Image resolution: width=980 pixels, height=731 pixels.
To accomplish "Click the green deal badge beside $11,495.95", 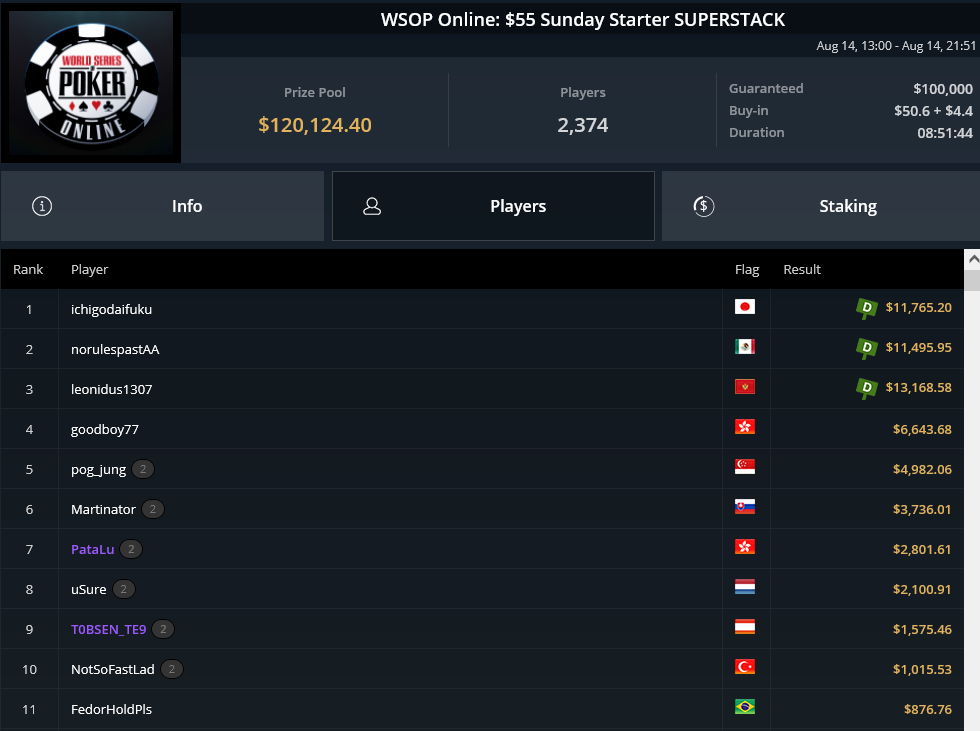I will pyautogui.click(x=867, y=348).
